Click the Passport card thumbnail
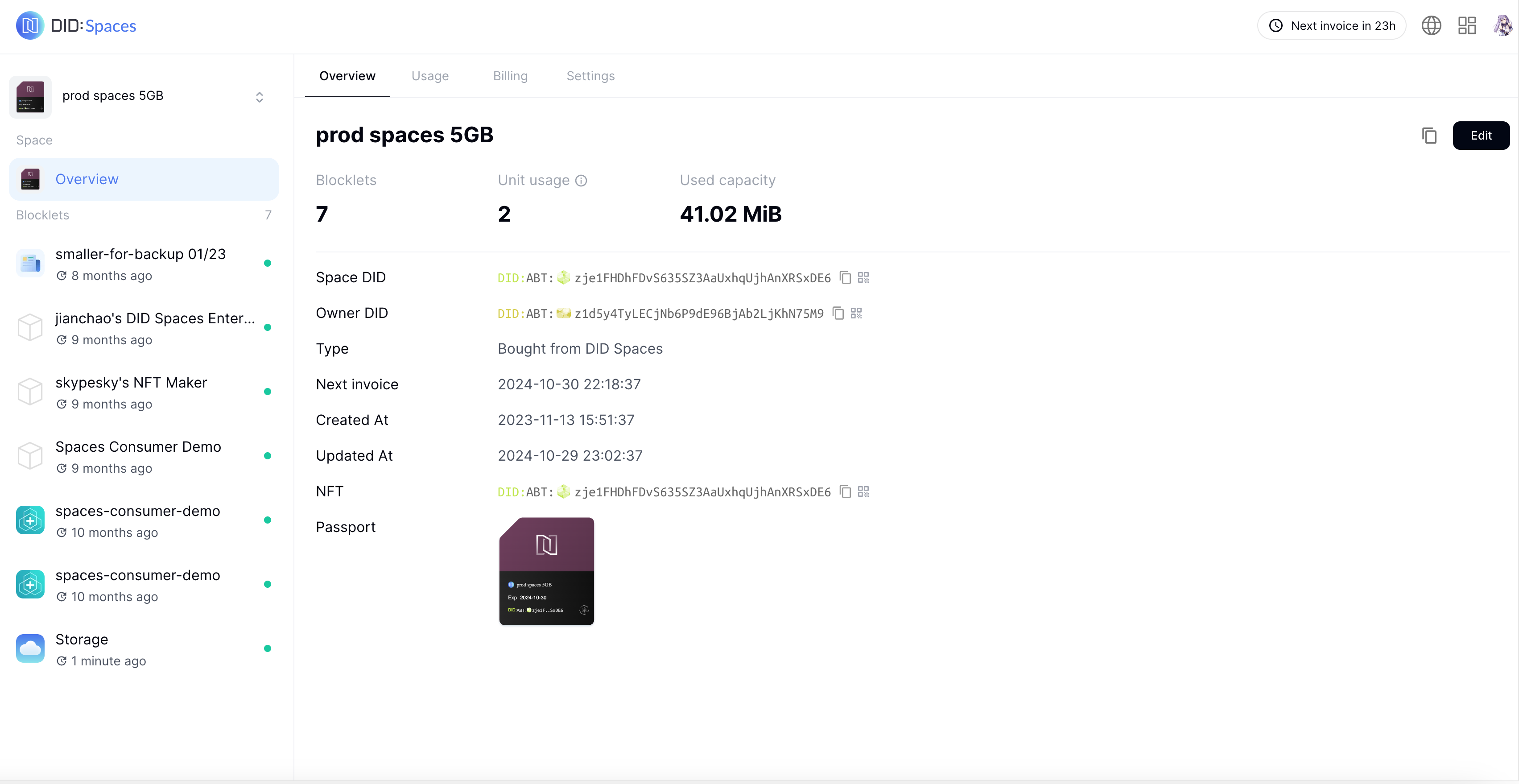The image size is (1519, 784). click(x=546, y=571)
